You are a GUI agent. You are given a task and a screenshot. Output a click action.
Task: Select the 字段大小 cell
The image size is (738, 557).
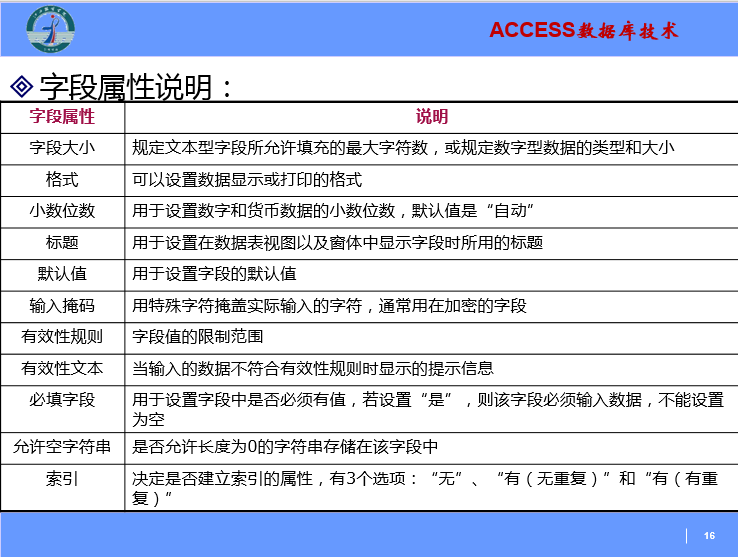coord(62,148)
